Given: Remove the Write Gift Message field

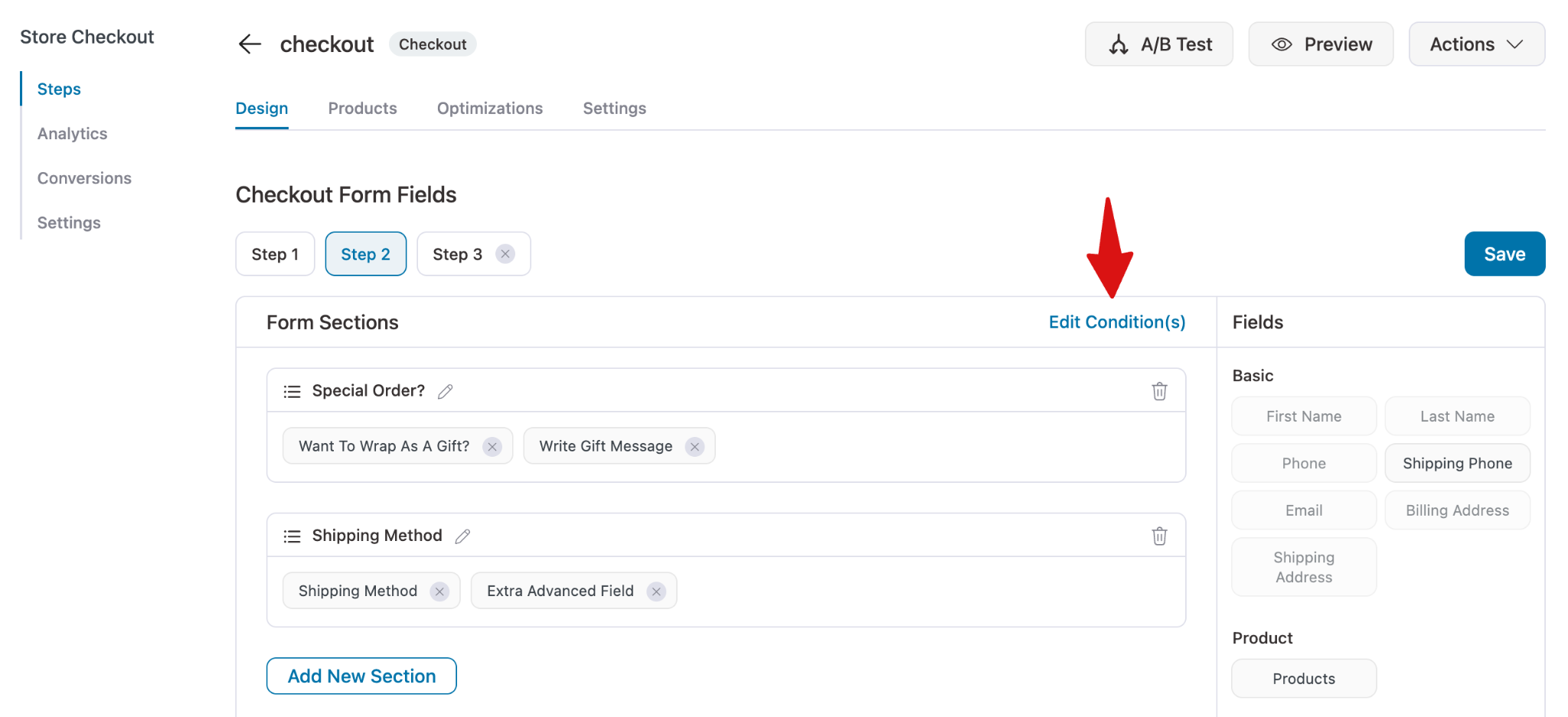Looking at the screenshot, I should click(694, 447).
